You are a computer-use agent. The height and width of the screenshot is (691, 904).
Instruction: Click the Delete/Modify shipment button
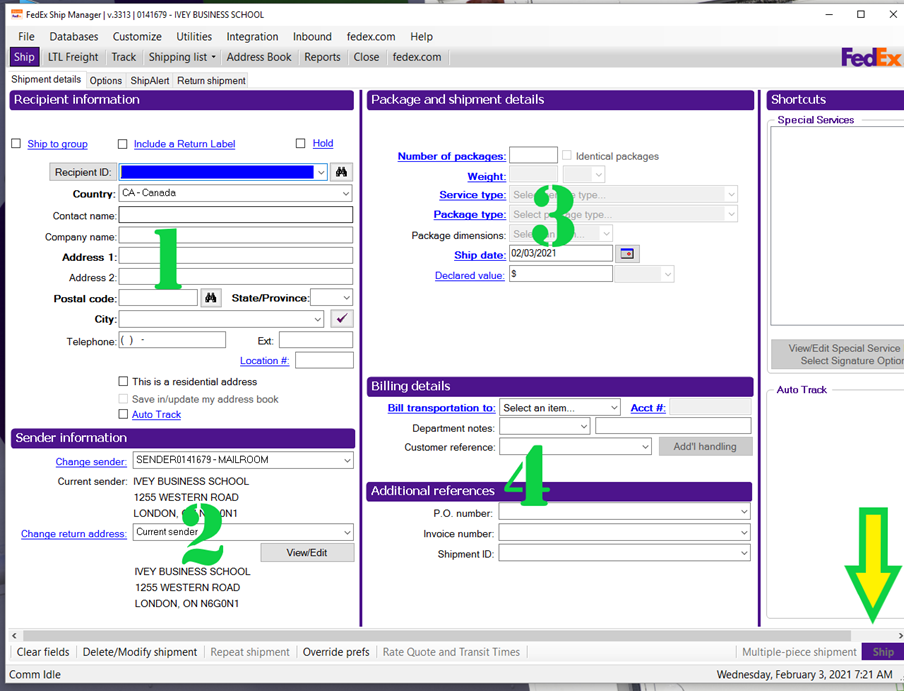[x=140, y=652]
